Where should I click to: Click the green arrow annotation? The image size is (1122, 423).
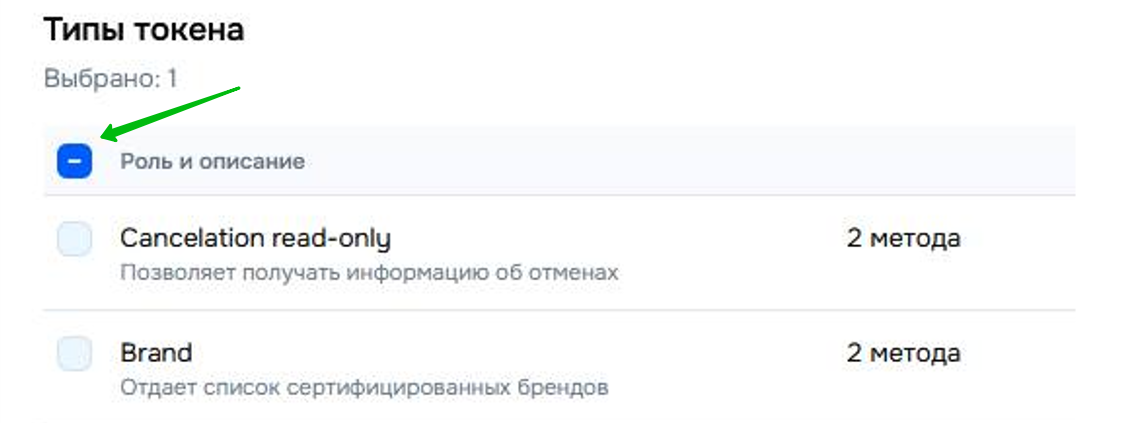170,112
